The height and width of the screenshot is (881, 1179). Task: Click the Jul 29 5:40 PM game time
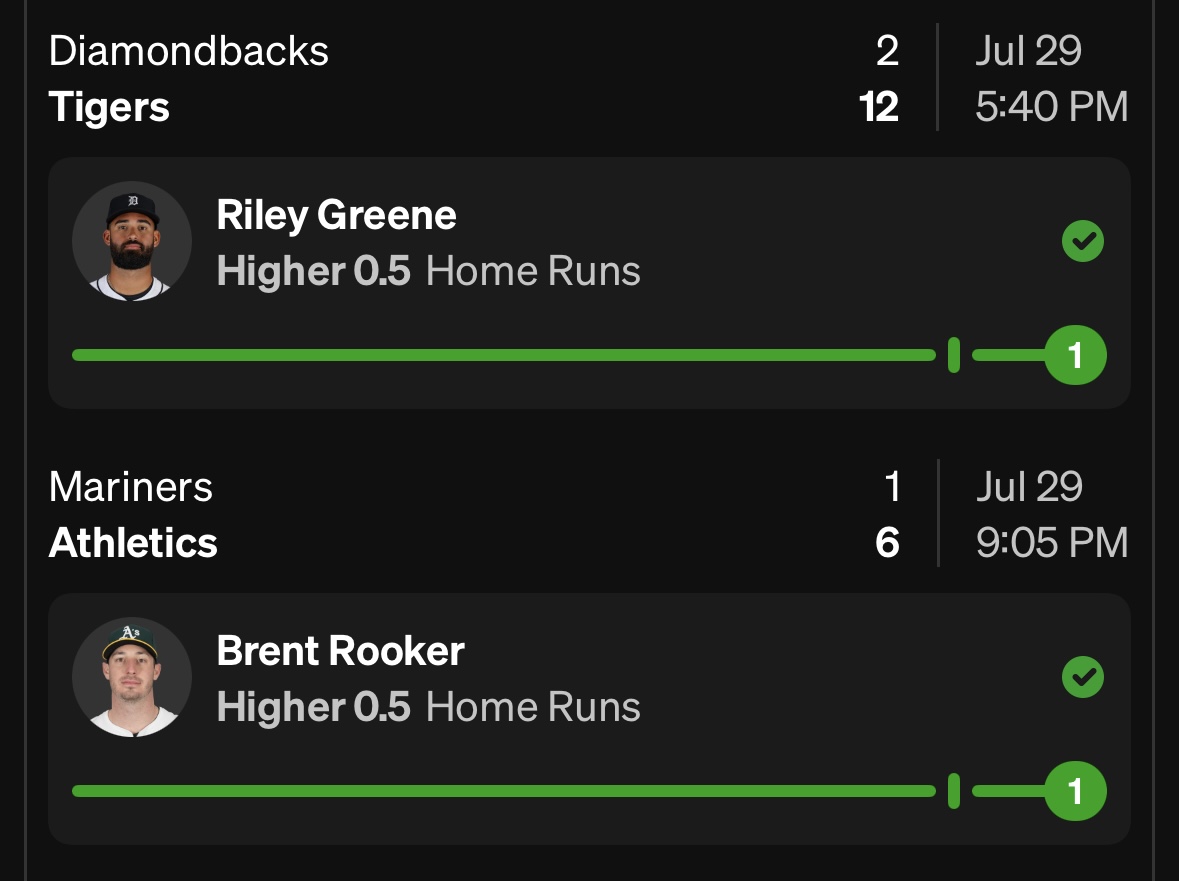(1050, 79)
